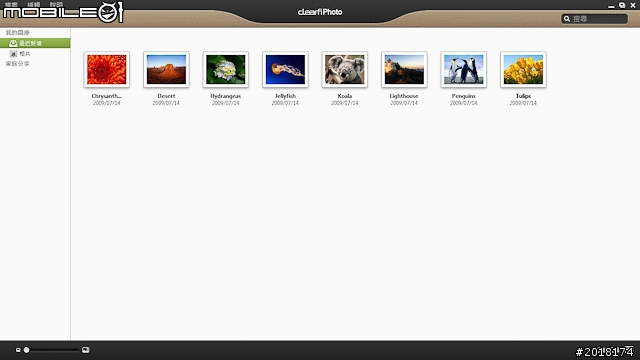Click the 2009/07/14 date under Koala
Image resolution: width=640 pixels, height=360 pixels.
coord(344,103)
